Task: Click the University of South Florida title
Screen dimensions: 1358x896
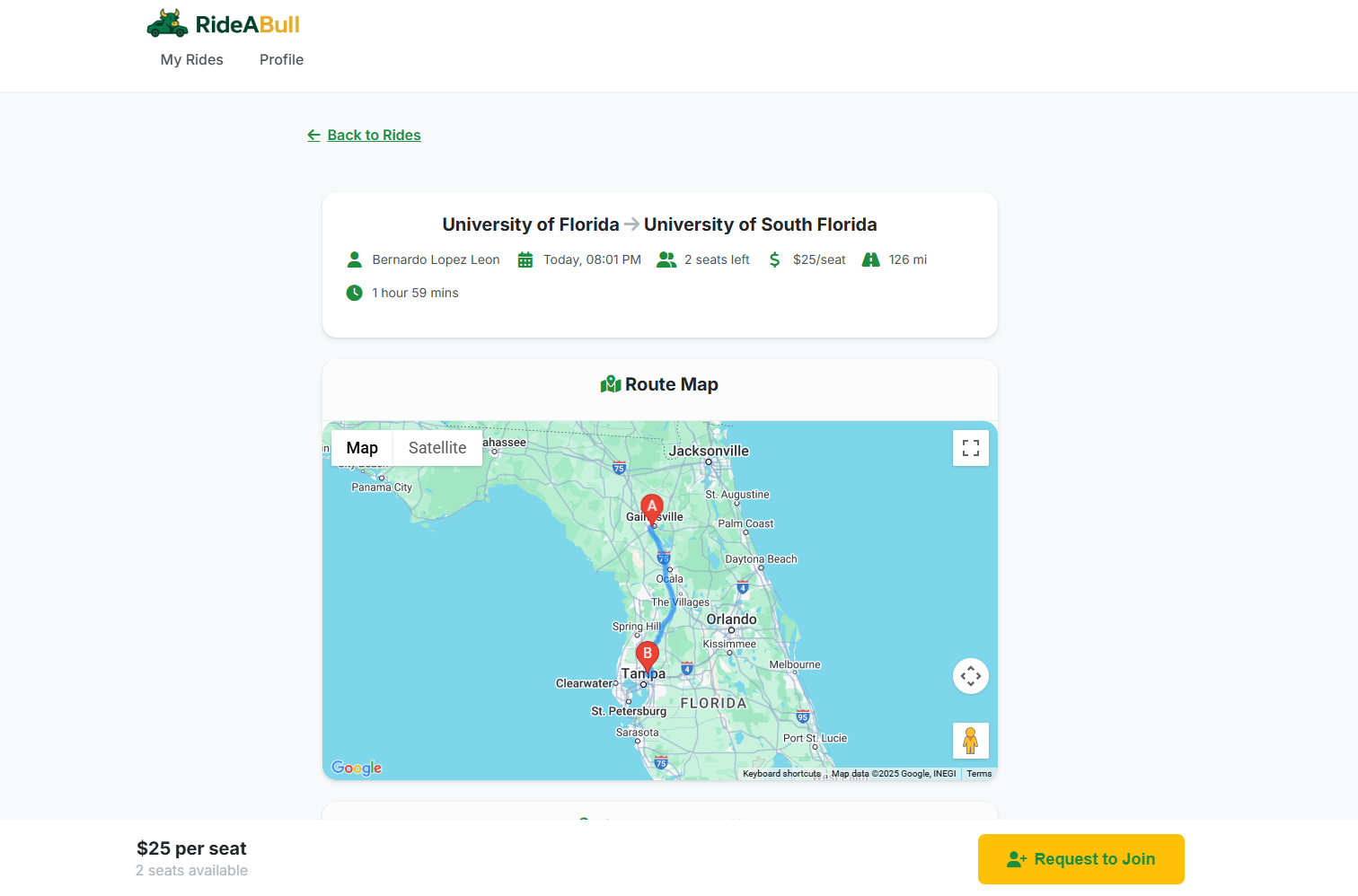Action: (x=761, y=224)
